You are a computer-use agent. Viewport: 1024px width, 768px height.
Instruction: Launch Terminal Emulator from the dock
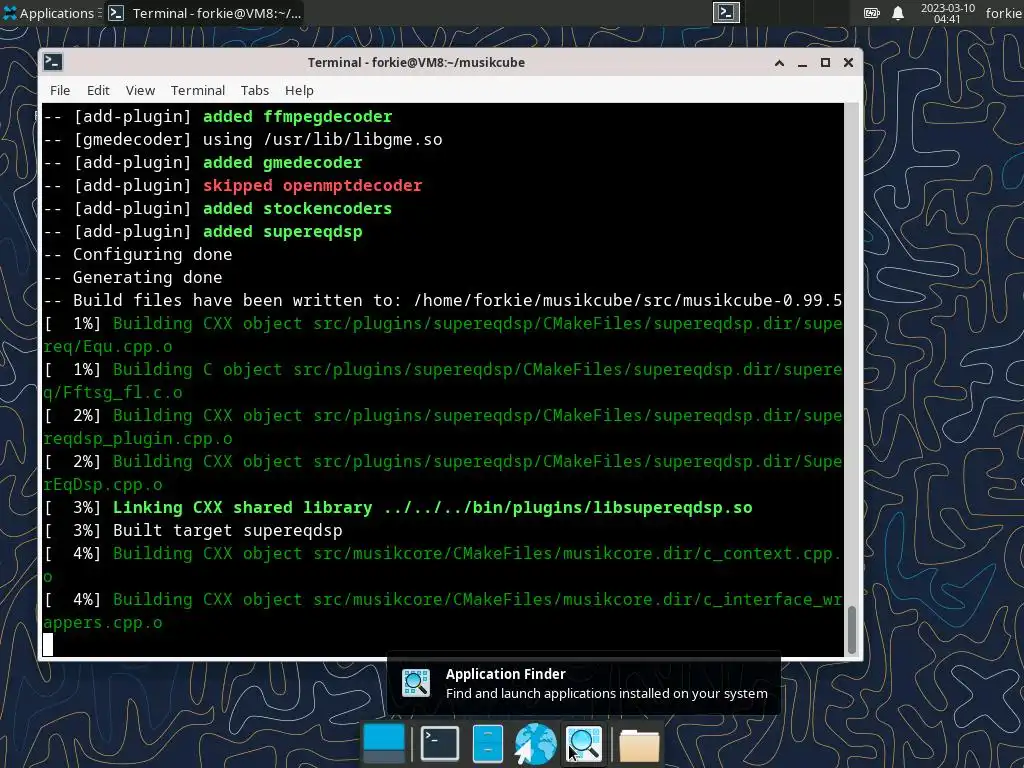click(x=440, y=743)
